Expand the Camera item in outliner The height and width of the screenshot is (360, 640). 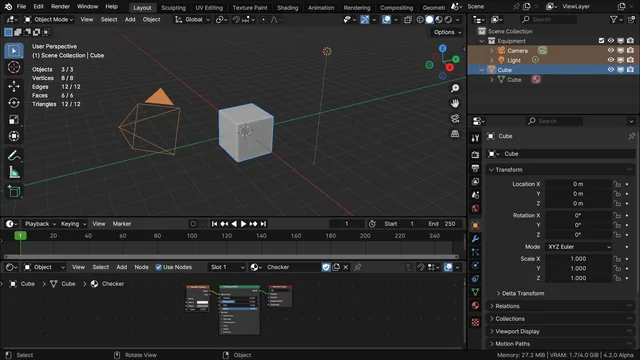[x=491, y=51]
